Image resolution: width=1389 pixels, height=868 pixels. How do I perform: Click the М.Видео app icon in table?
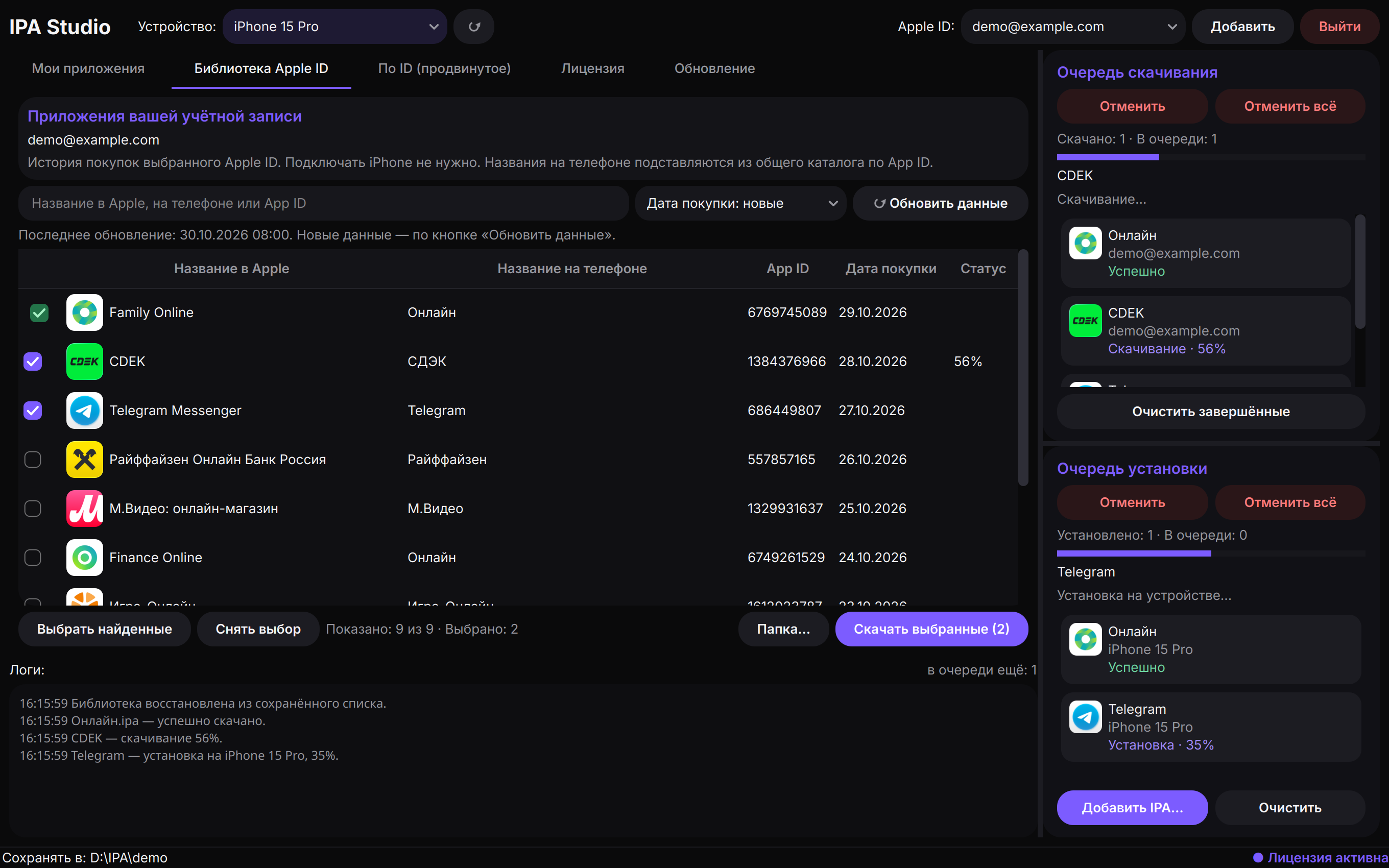(84, 508)
